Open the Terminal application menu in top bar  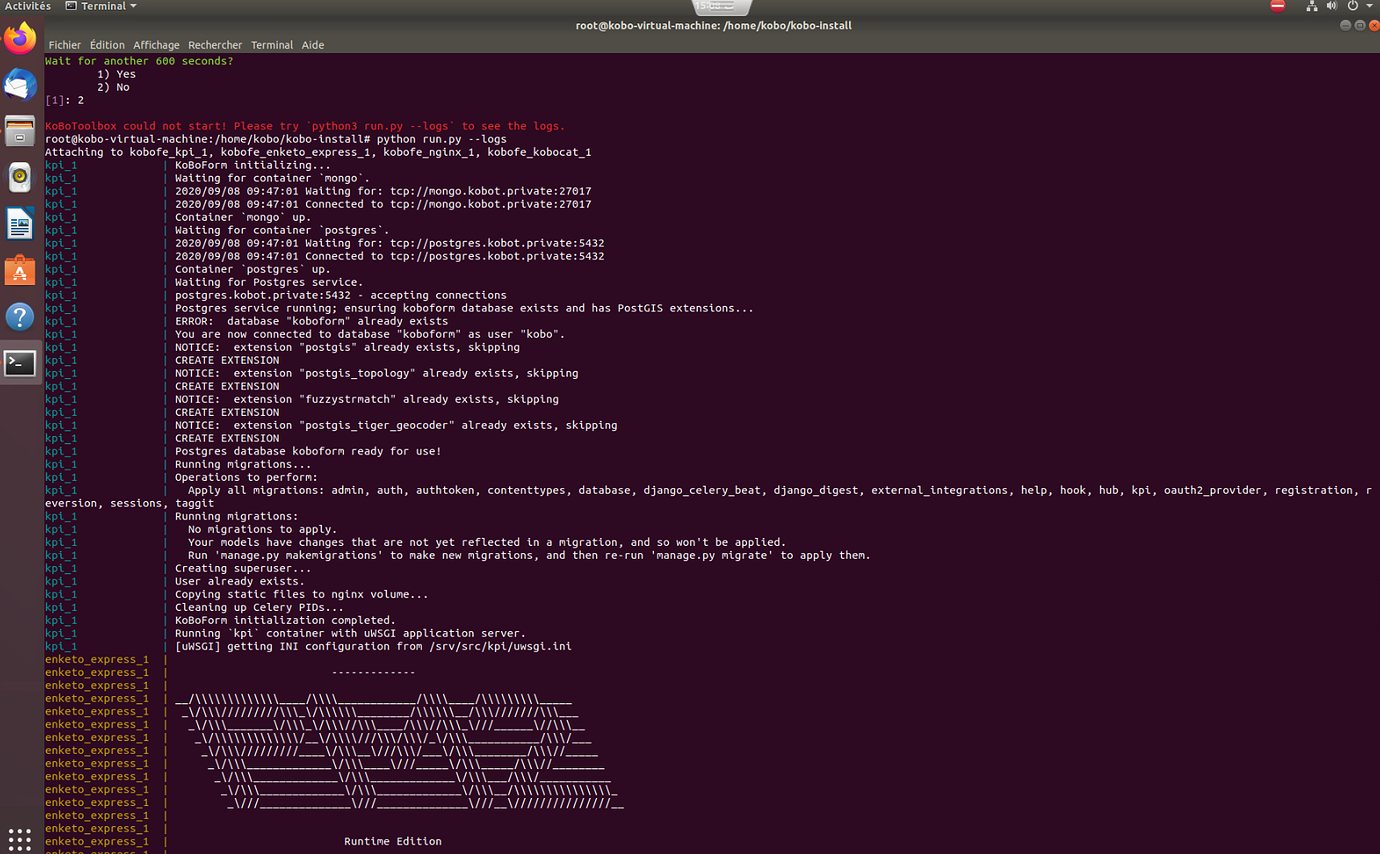[99, 6]
